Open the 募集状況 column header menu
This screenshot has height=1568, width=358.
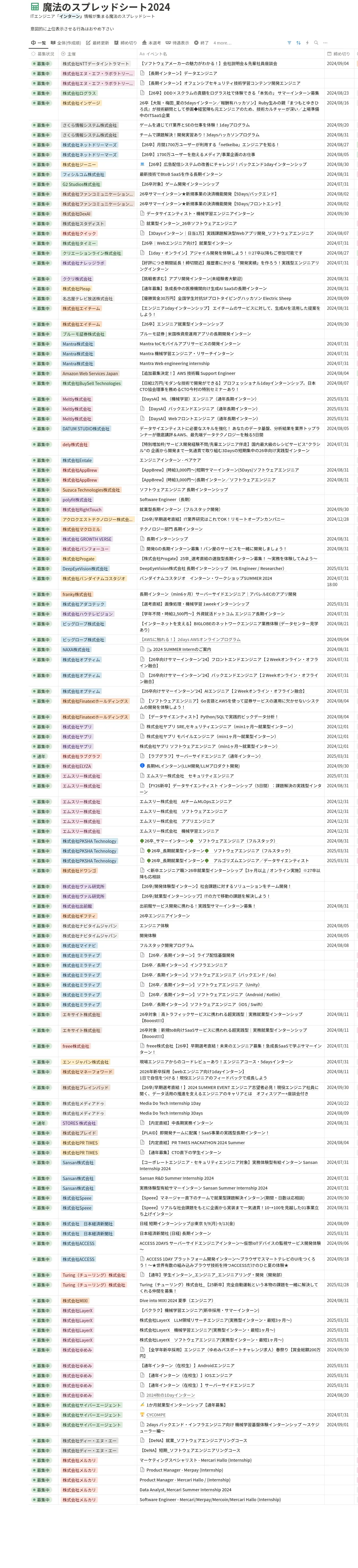point(43,54)
